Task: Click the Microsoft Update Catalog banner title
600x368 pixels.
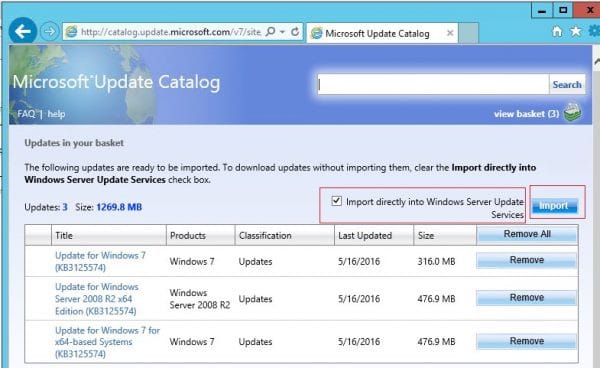Action: pos(116,82)
